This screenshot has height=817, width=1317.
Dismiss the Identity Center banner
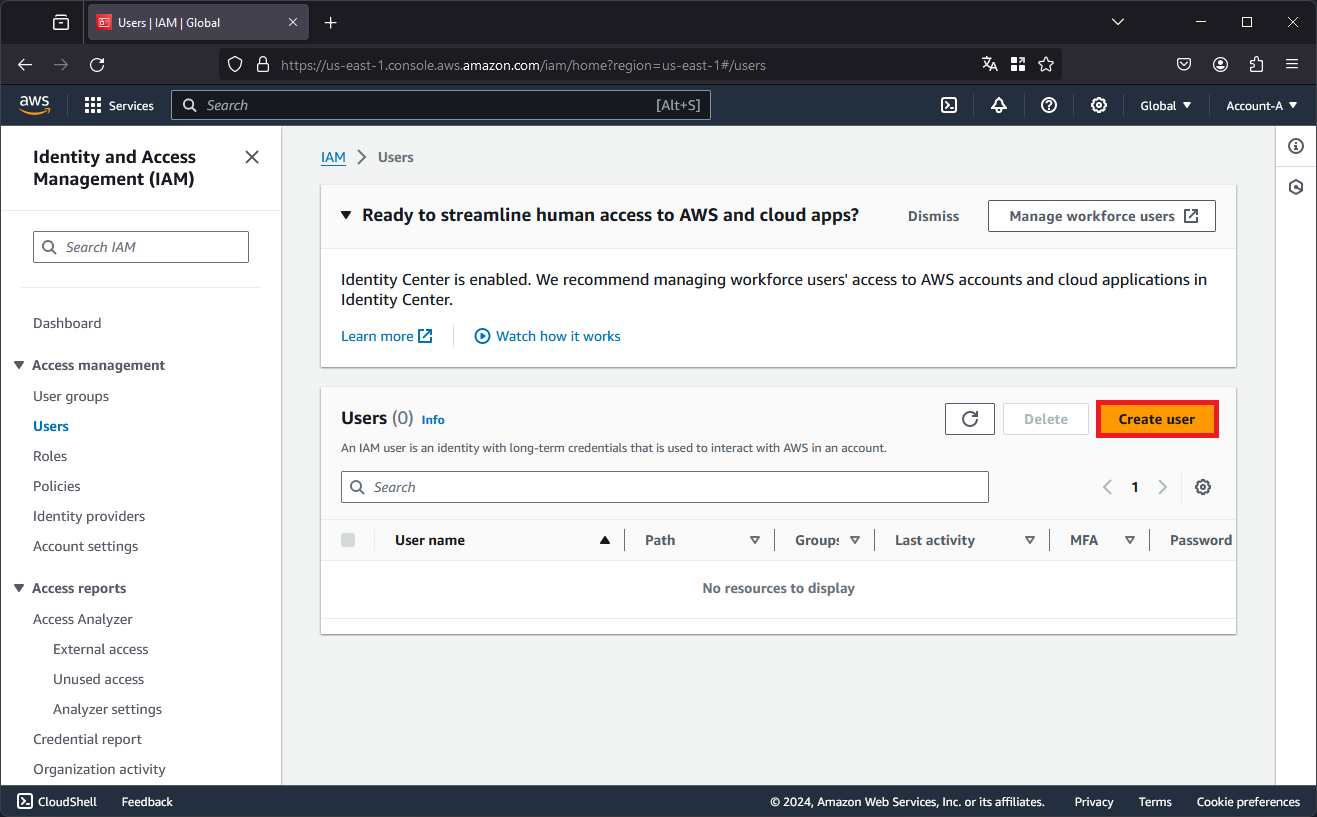[933, 216]
